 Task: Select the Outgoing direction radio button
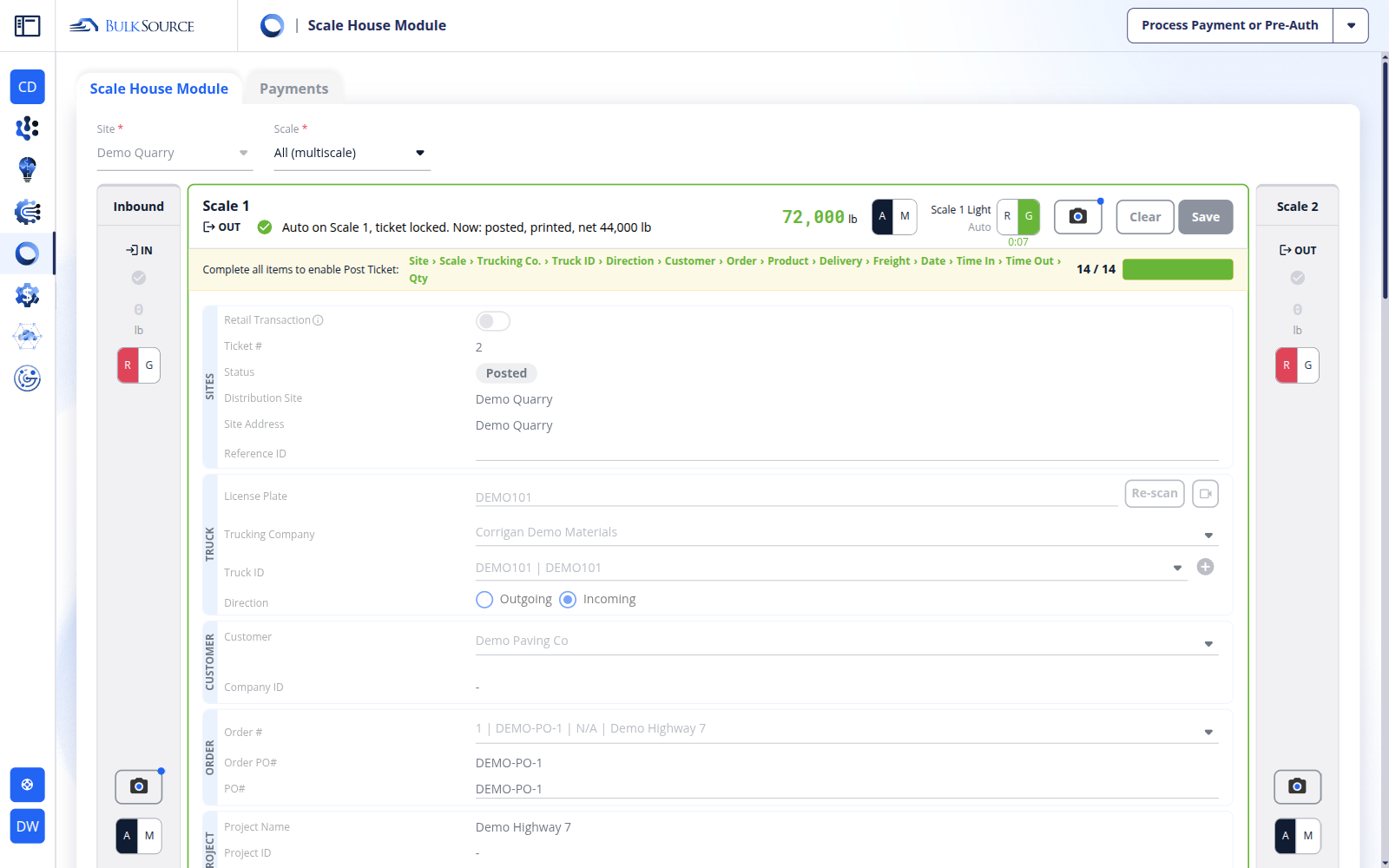click(x=484, y=600)
